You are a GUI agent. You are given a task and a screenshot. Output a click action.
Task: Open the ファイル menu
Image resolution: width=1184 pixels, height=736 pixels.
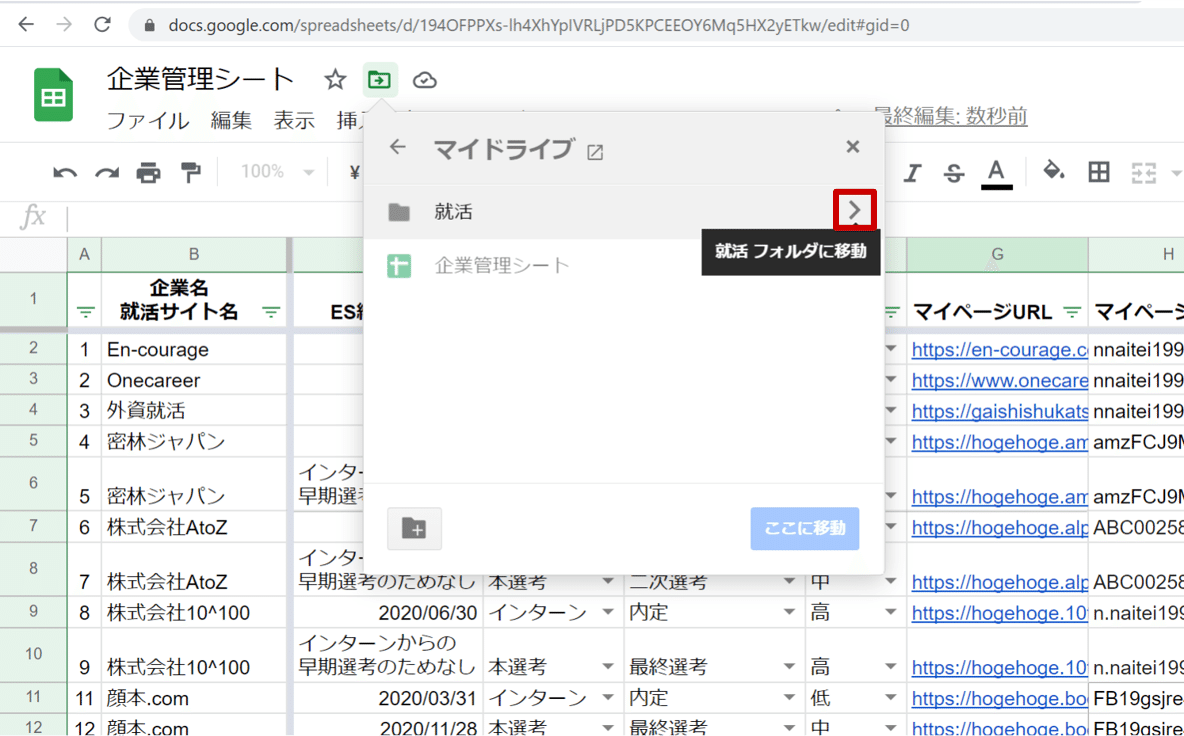[x=148, y=120]
